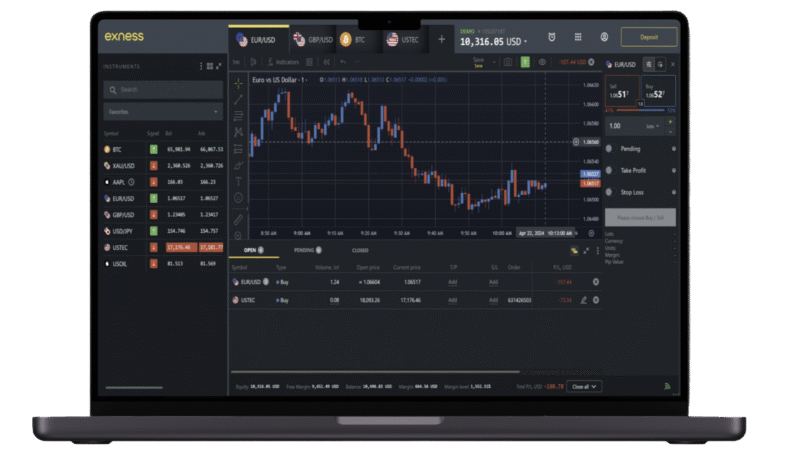800x450 pixels.
Task: Switch to the BTC chart tab
Action: (x=359, y=39)
